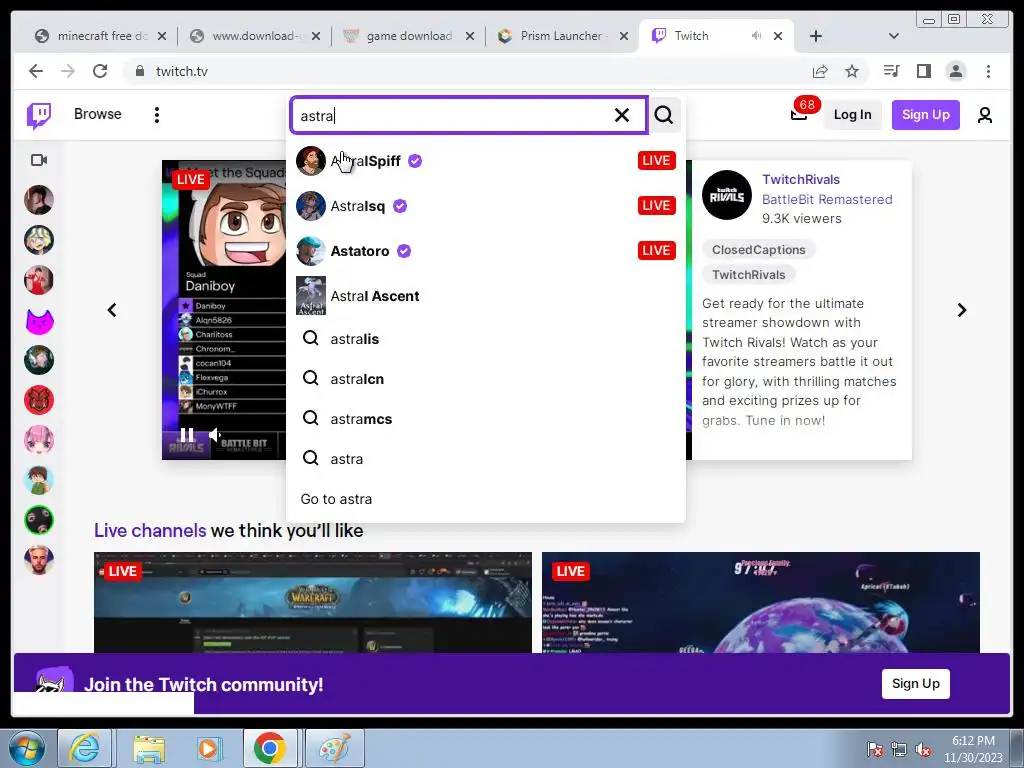Go to the previous carousel slide
Viewport: 1024px width, 768px height.
[112, 310]
